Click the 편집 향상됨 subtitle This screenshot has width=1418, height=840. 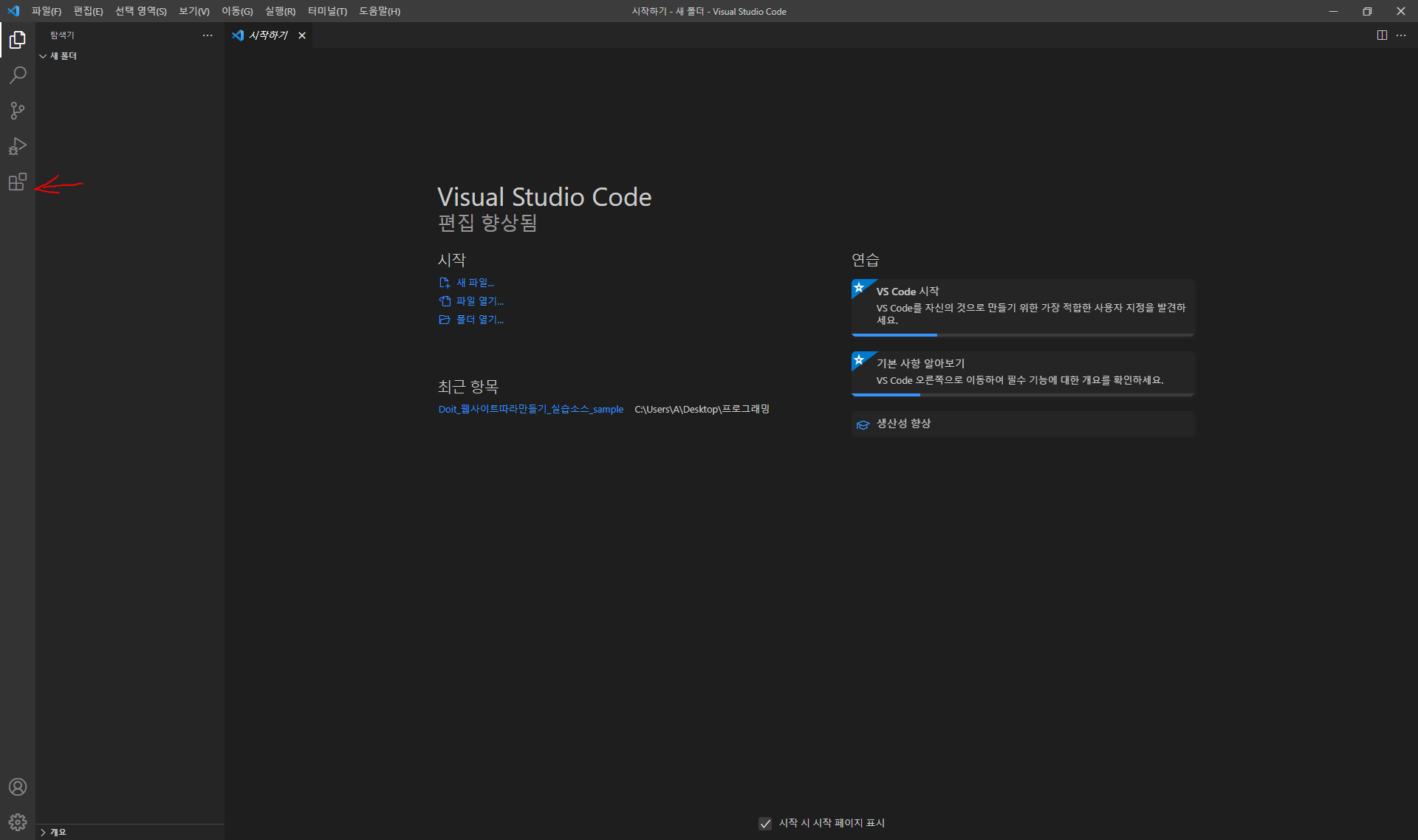(487, 223)
